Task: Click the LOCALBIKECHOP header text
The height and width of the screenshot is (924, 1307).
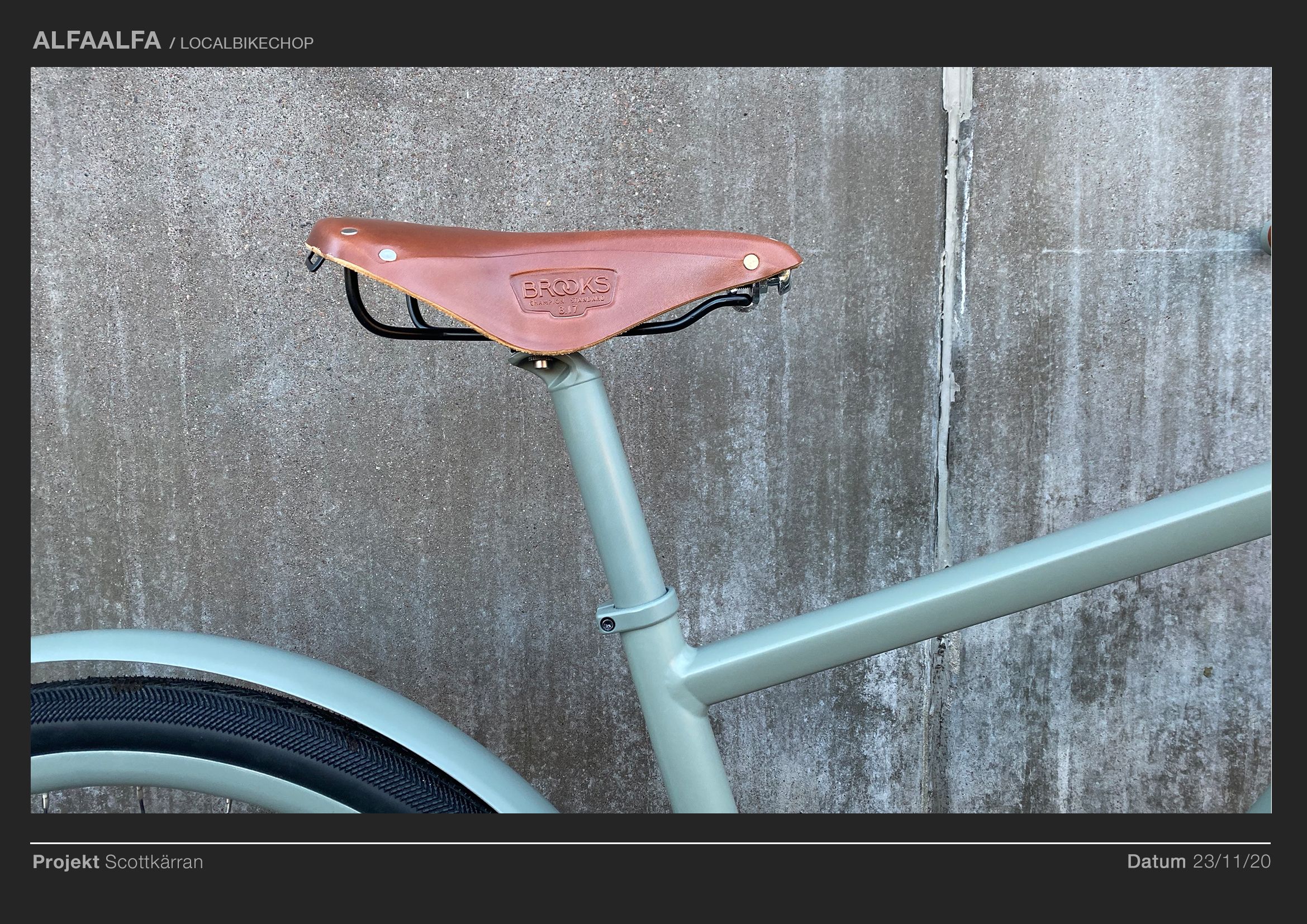Action: pyautogui.click(x=246, y=44)
